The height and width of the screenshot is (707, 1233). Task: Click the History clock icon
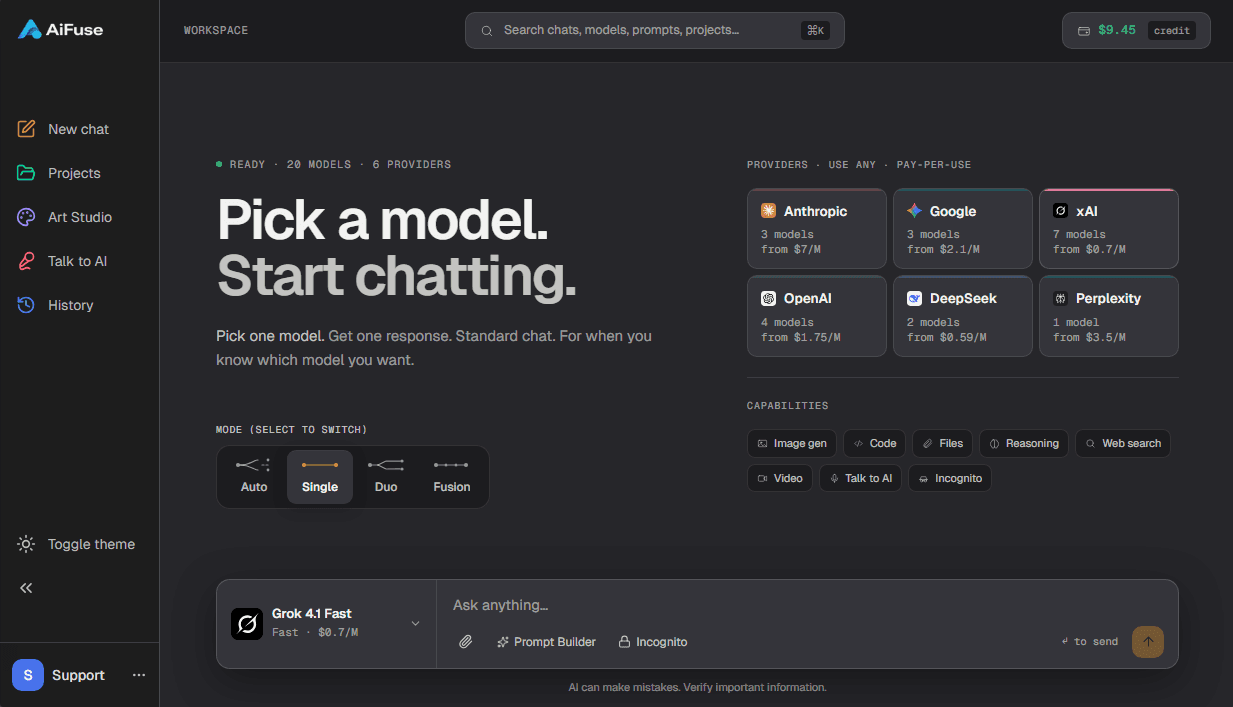[27, 305]
